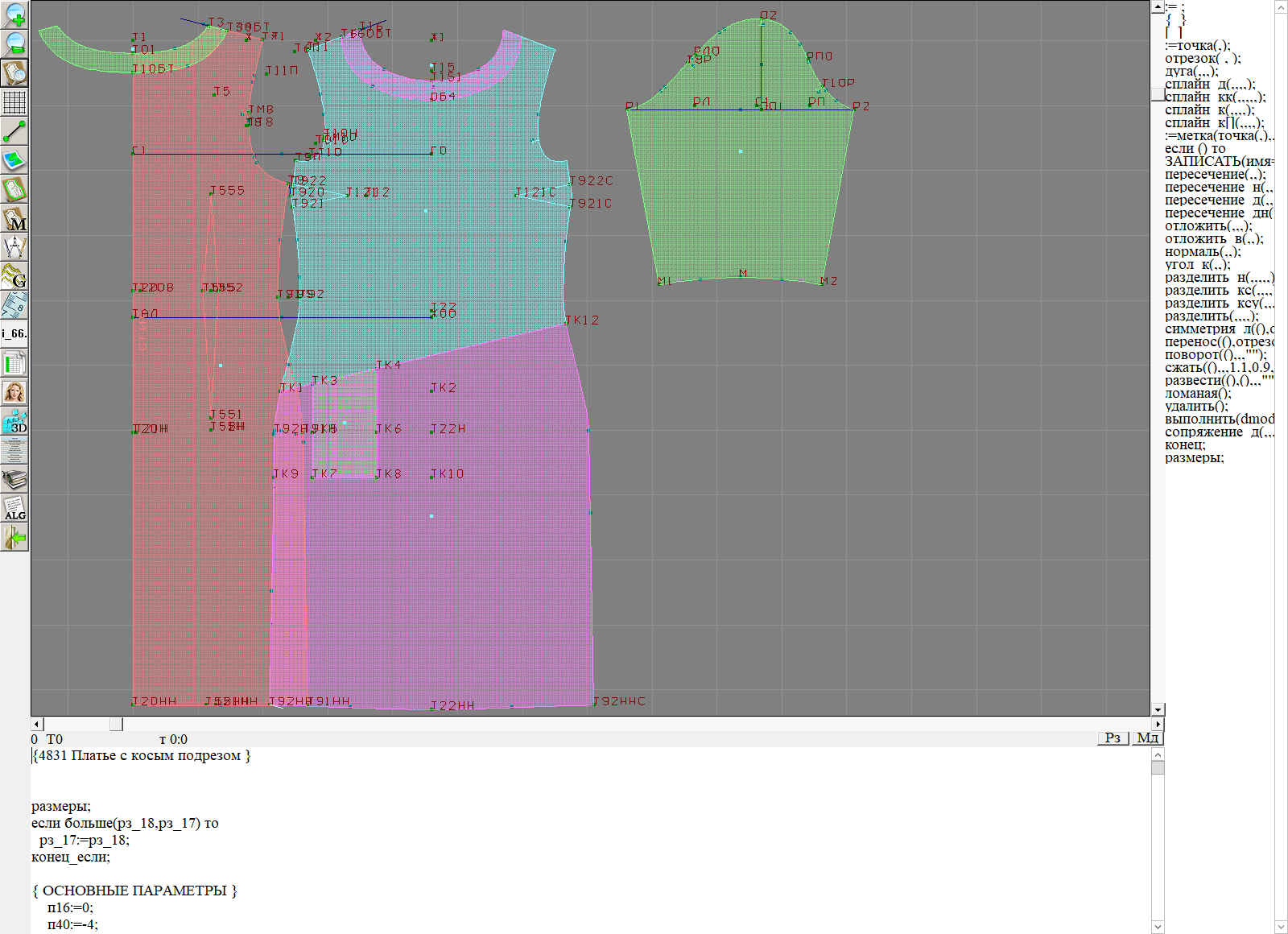Click the woman's portrait icon

pos(14,392)
